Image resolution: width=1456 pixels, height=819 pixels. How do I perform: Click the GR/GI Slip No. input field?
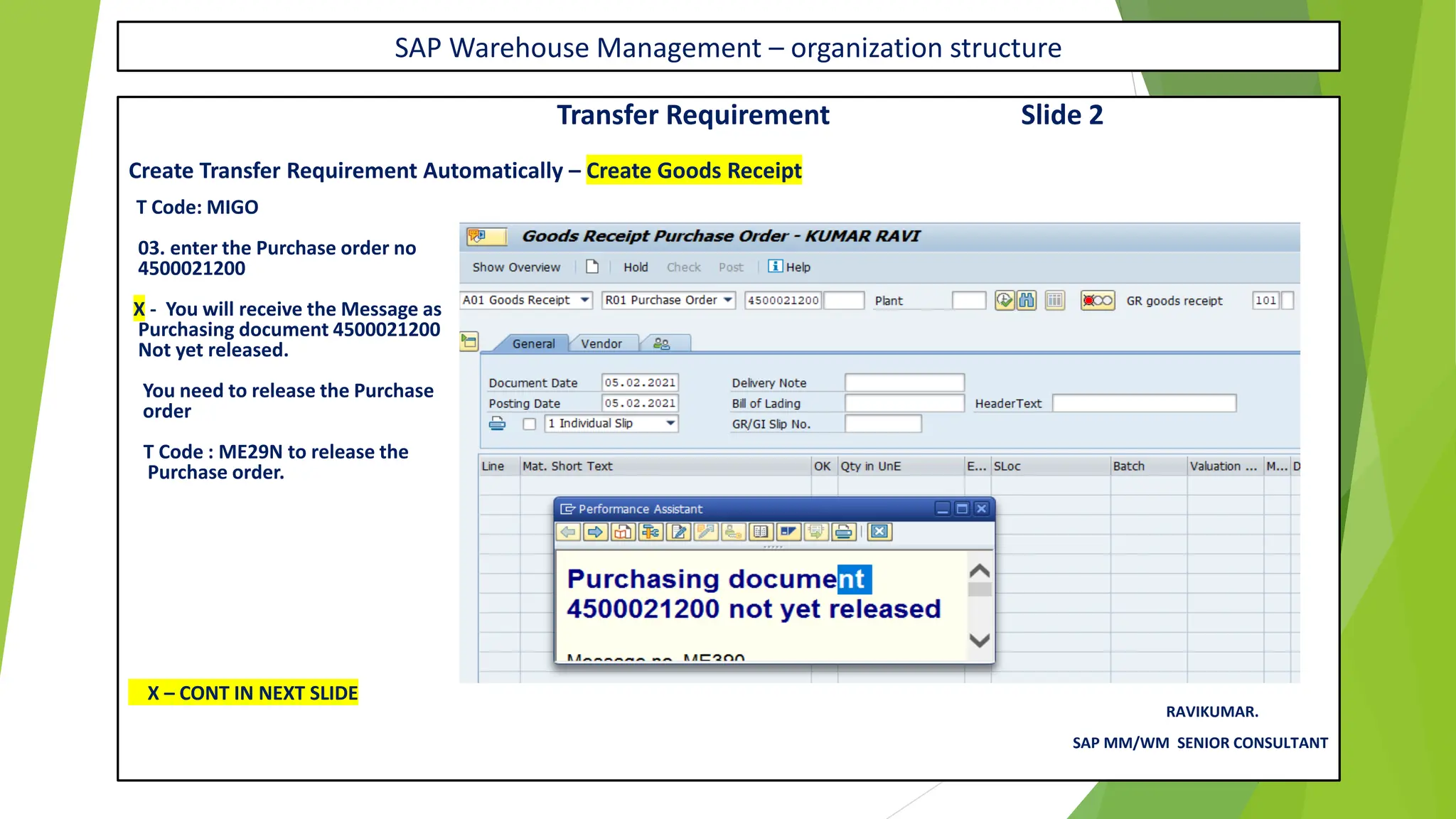pyautogui.click(x=883, y=424)
